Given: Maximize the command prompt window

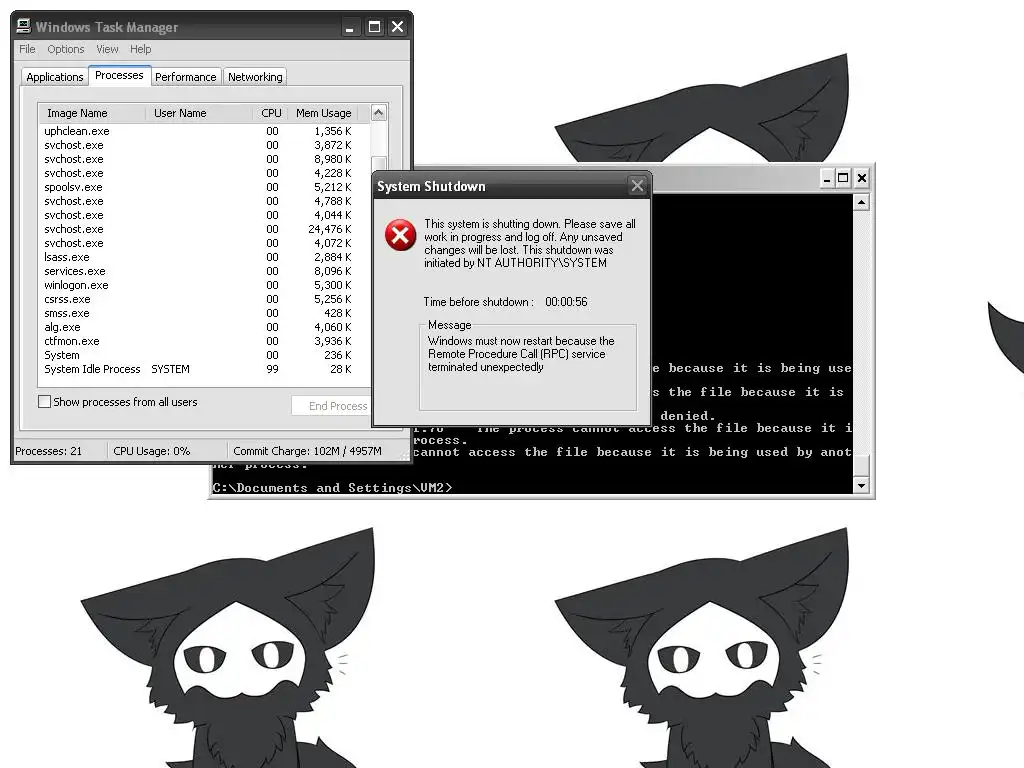Looking at the screenshot, I should click(x=843, y=178).
